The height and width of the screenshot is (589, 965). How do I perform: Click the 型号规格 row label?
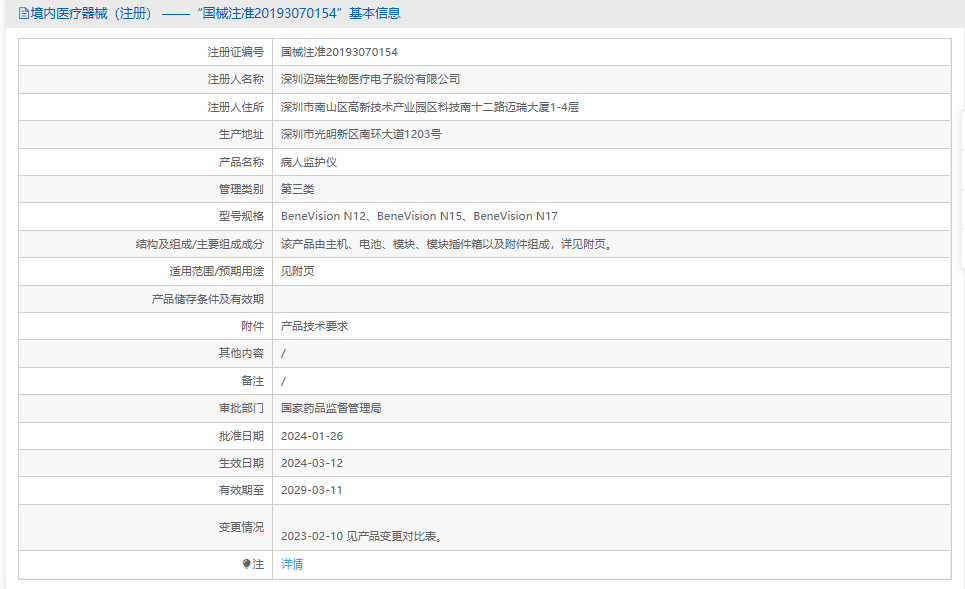click(x=241, y=216)
